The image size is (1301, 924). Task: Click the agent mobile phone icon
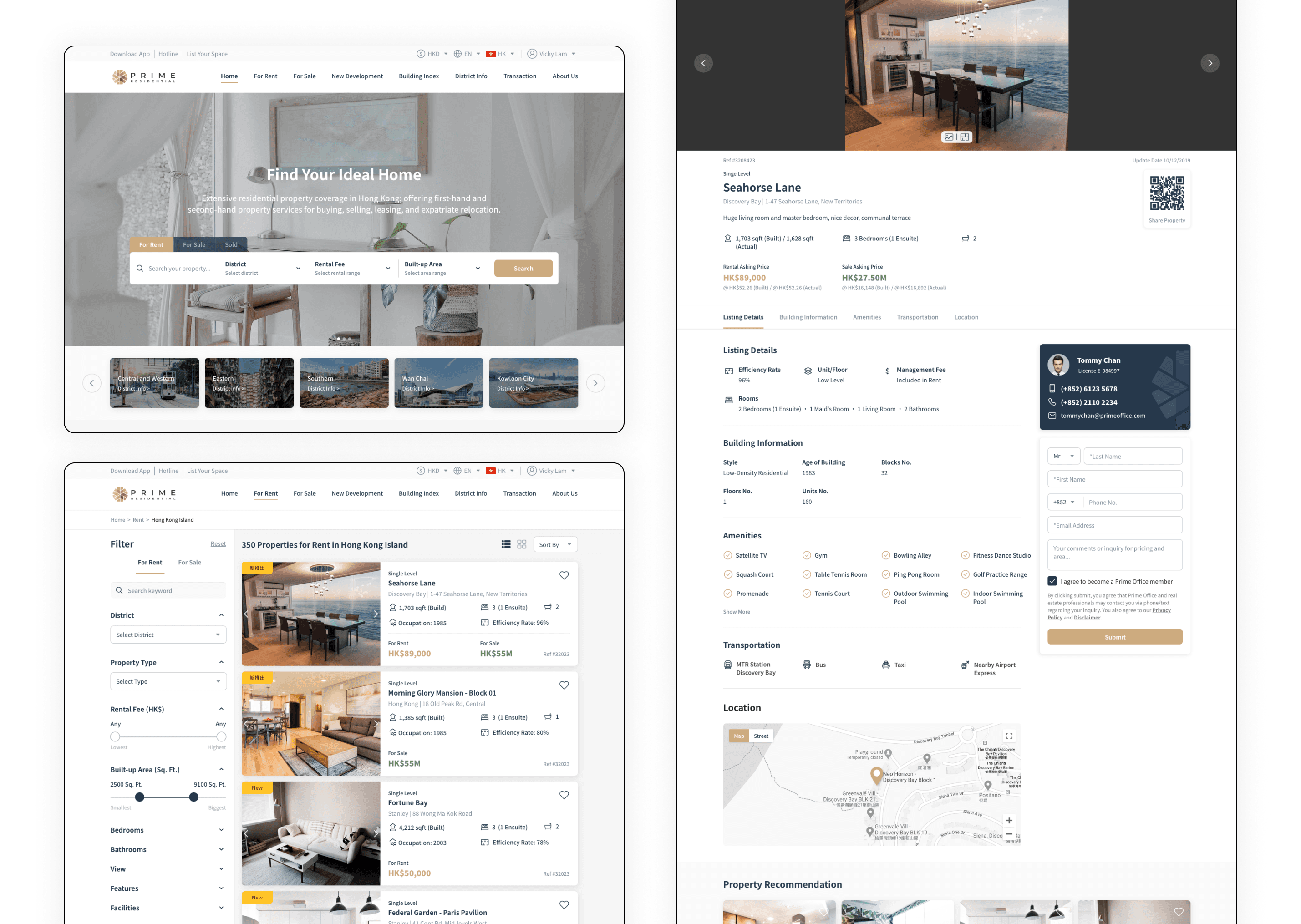click(x=1052, y=389)
